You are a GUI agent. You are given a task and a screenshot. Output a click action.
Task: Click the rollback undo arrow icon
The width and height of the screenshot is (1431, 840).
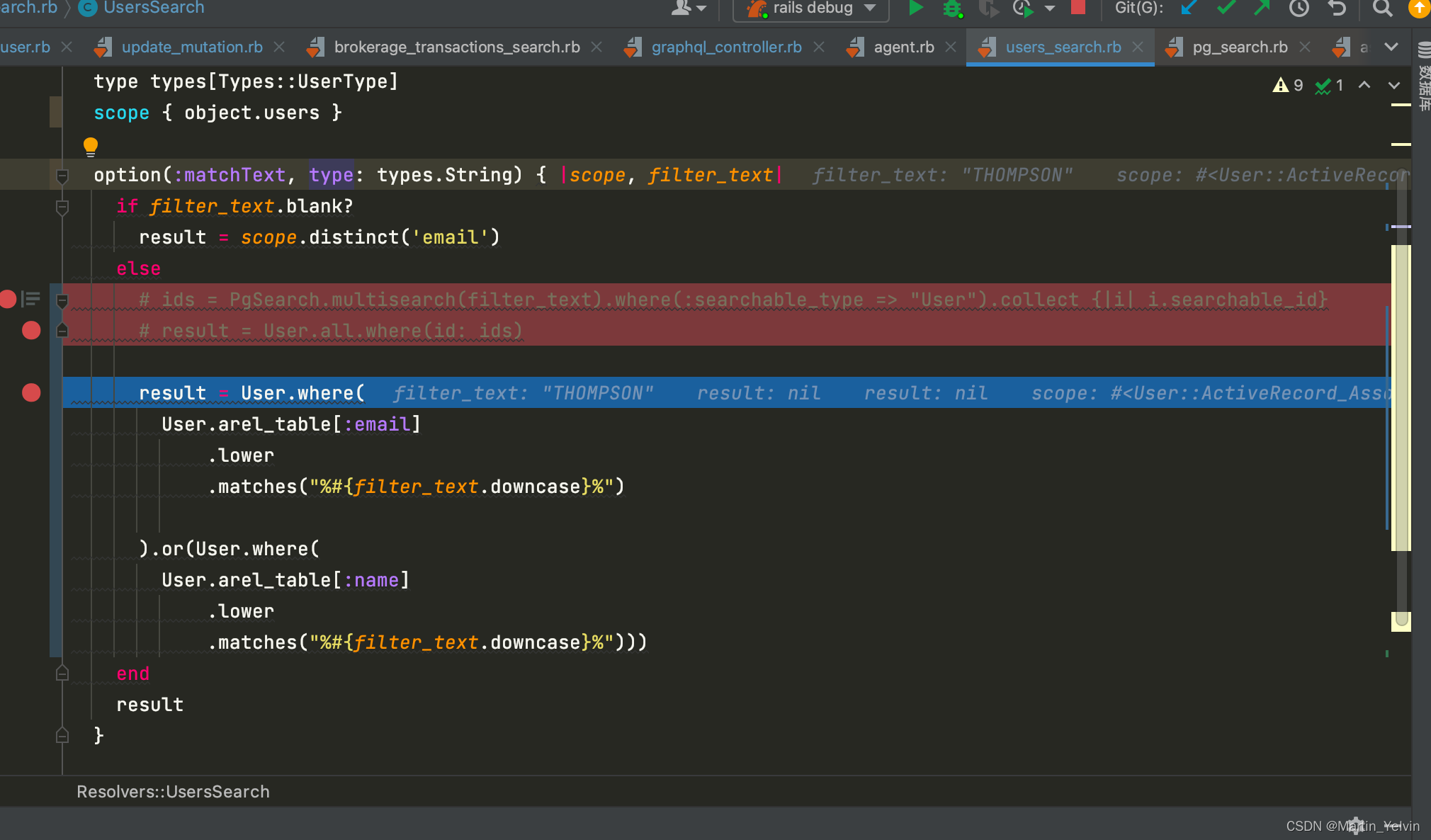click(x=1337, y=8)
